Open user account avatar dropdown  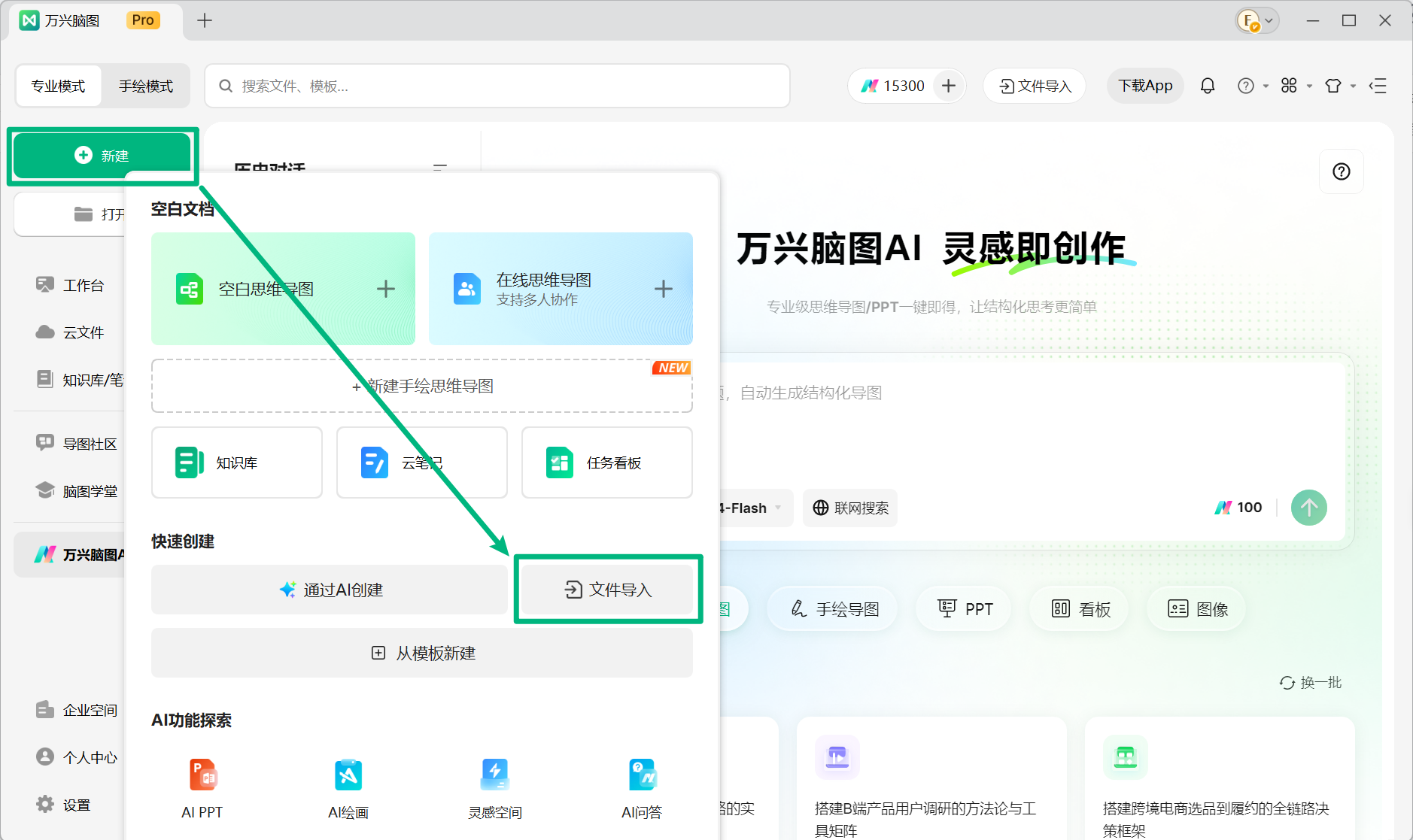pyautogui.click(x=1257, y=20)
